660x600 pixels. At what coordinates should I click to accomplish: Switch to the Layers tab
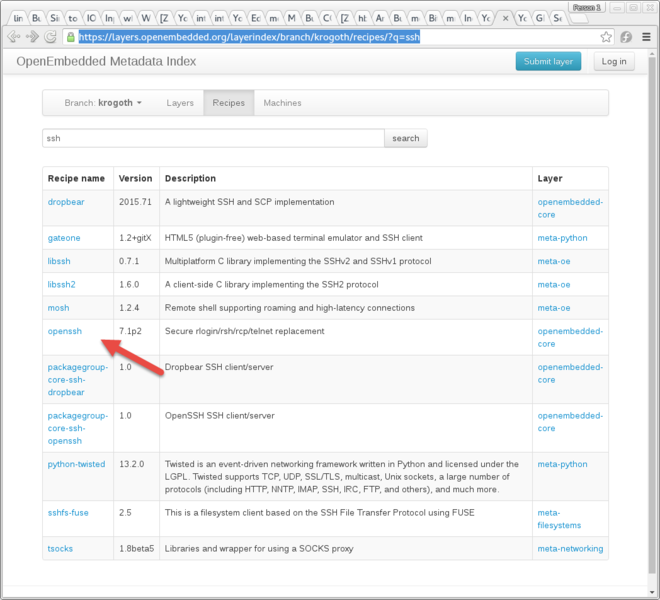point(180,103)
